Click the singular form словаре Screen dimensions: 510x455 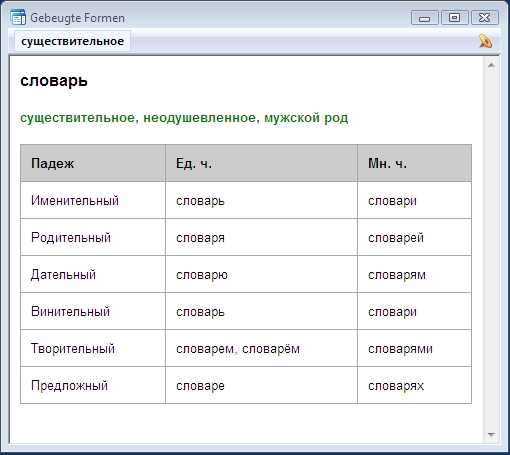[x=200, y=386]
